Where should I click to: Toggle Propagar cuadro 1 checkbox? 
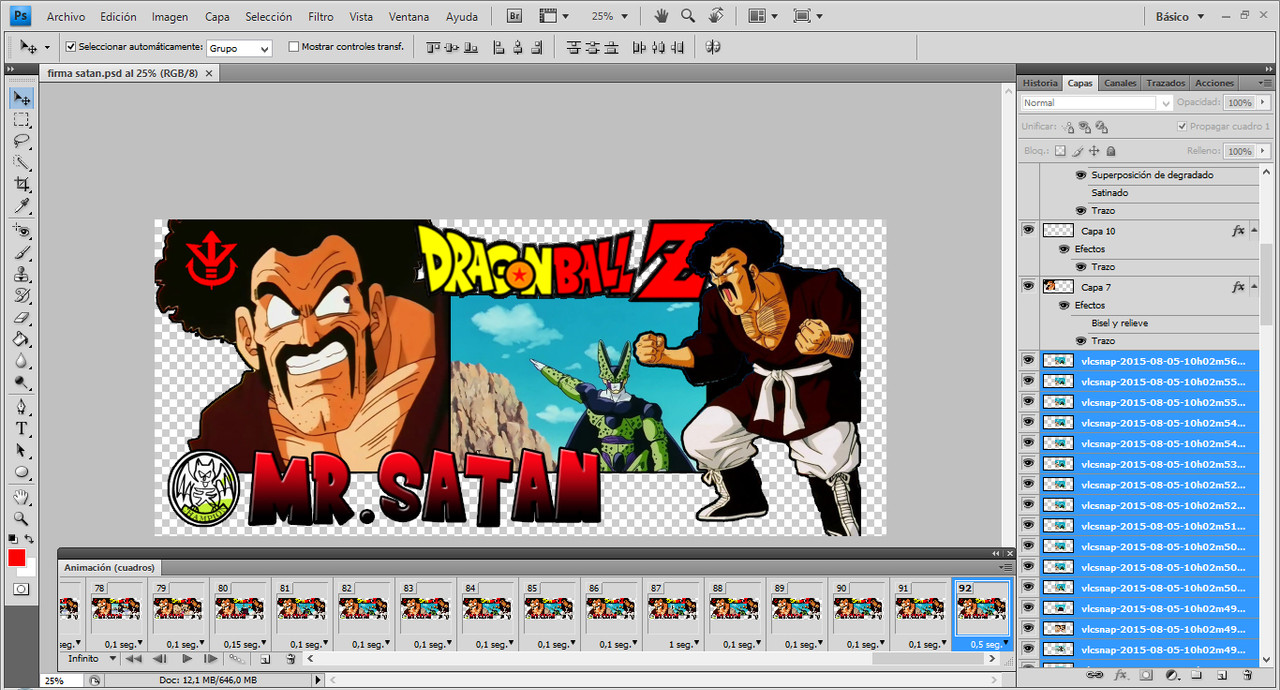pyautogui.click(x=1183, y=127)
